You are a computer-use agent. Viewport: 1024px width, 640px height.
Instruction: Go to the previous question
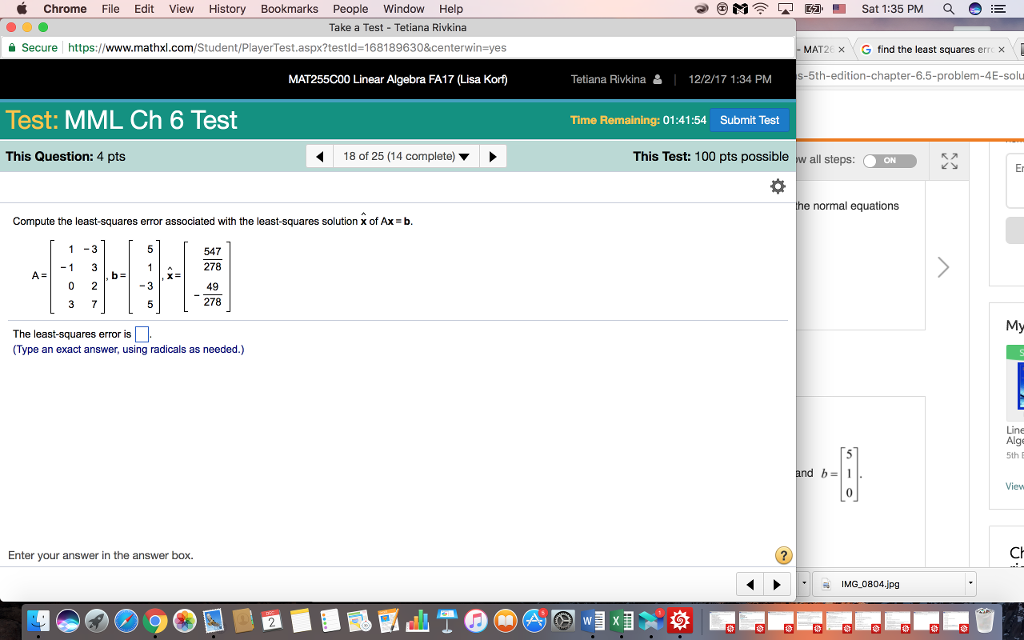pos(319,156)
